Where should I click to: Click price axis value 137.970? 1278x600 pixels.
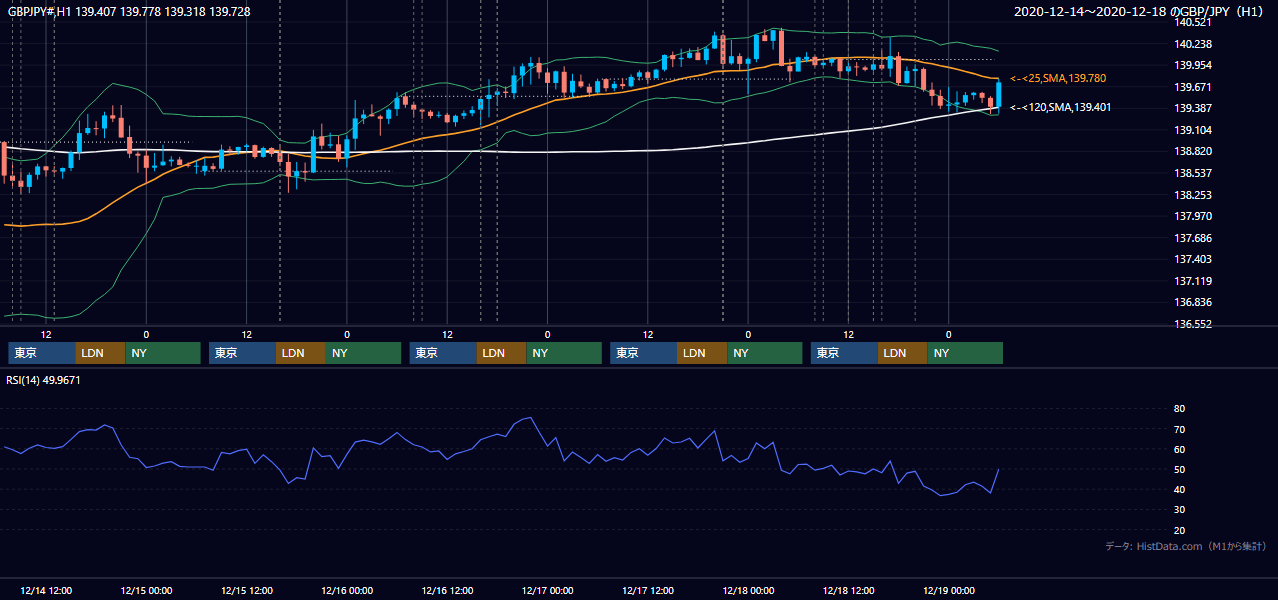(x=1194, y=216)
